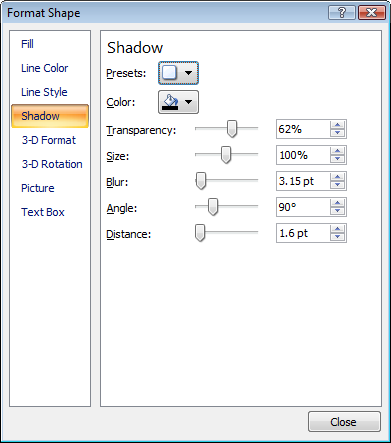Decrease Distance with the down spinner arrow

pos(337,237)
